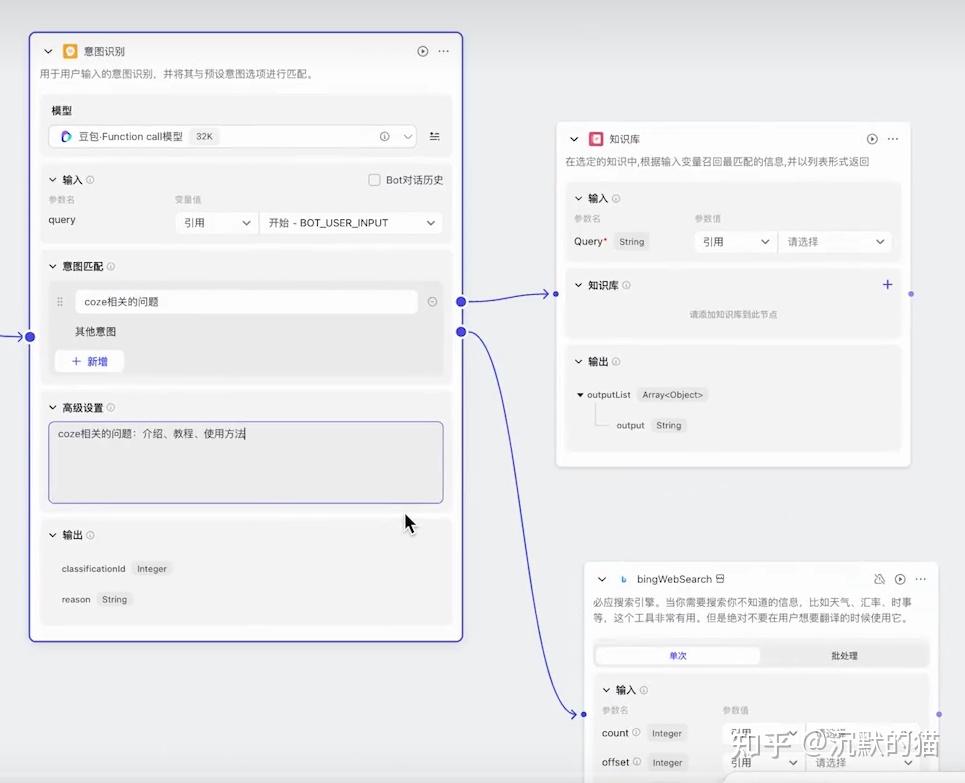Click info icon beside 知识库 section label

(x=627, y=285)
